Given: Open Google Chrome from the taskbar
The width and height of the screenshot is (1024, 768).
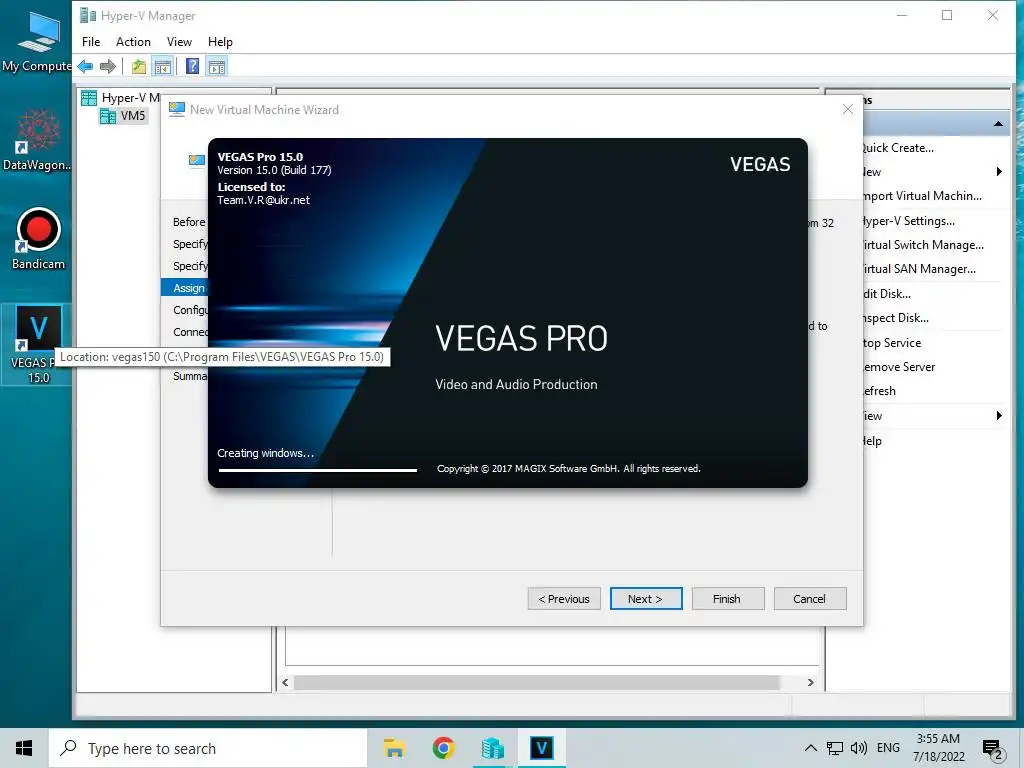Looking at the screenshot, I should pos(443,748).
